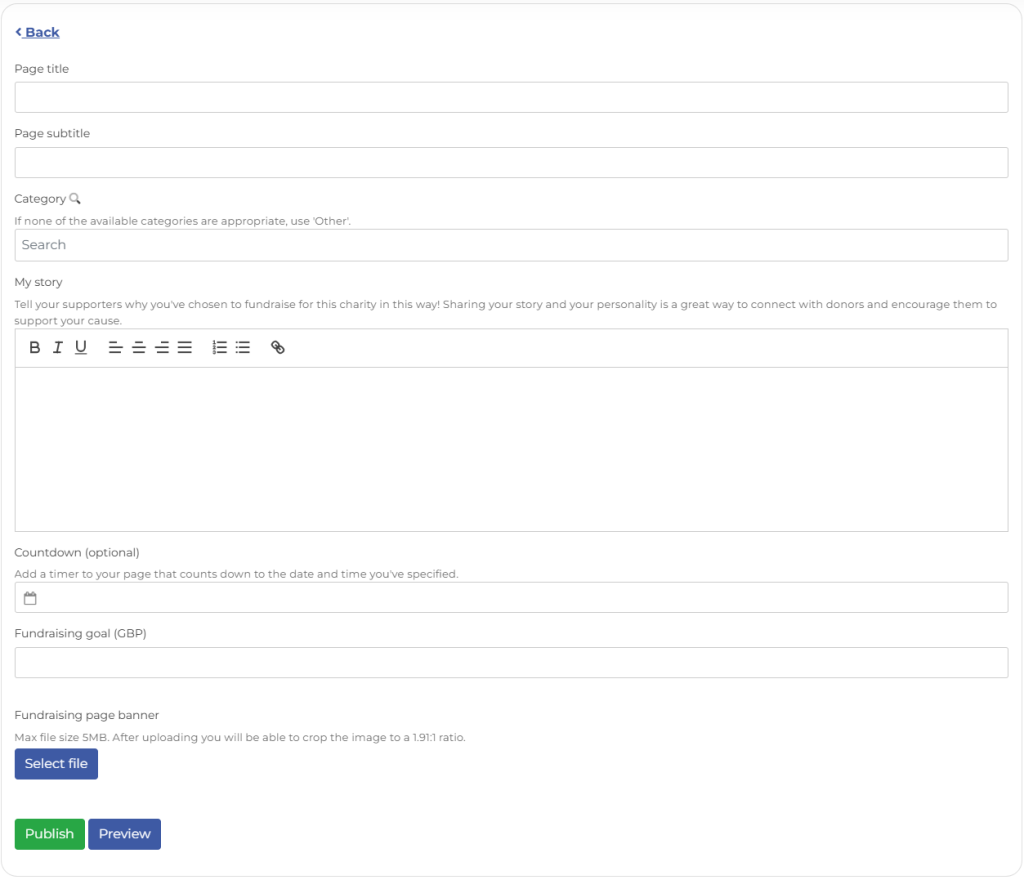The width and height of the screenshot is (1024, 880).
Task: Right align the story text
Action: tap(161, 347)
